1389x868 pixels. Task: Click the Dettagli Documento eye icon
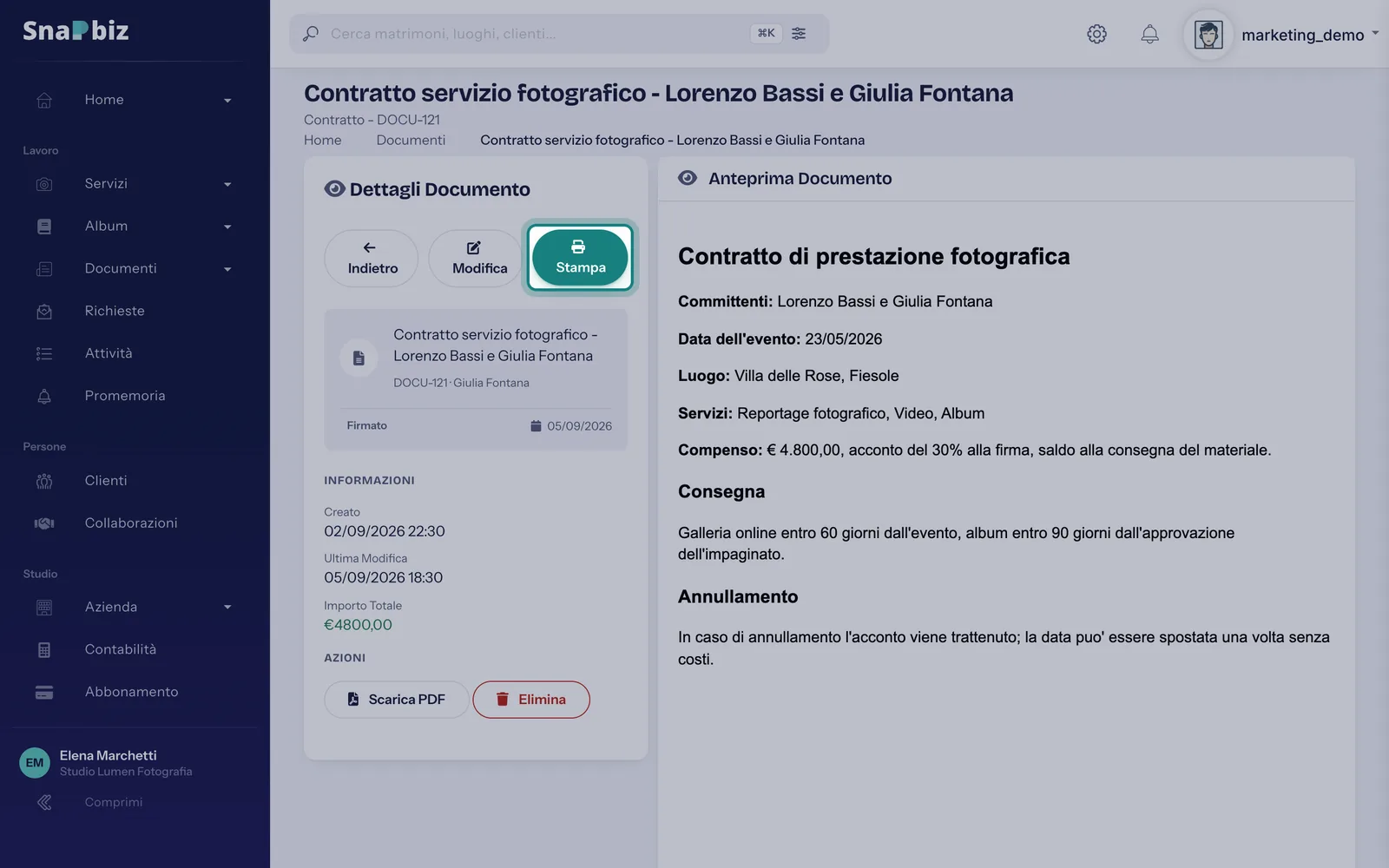[x=334, y=189]
